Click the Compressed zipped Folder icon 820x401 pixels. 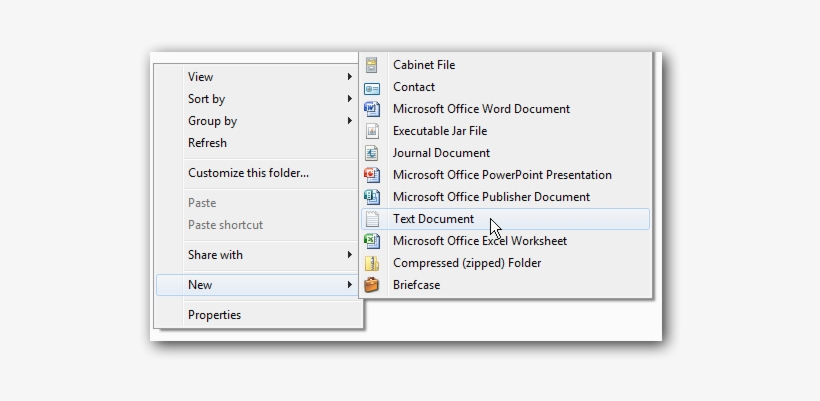[371, 263]
